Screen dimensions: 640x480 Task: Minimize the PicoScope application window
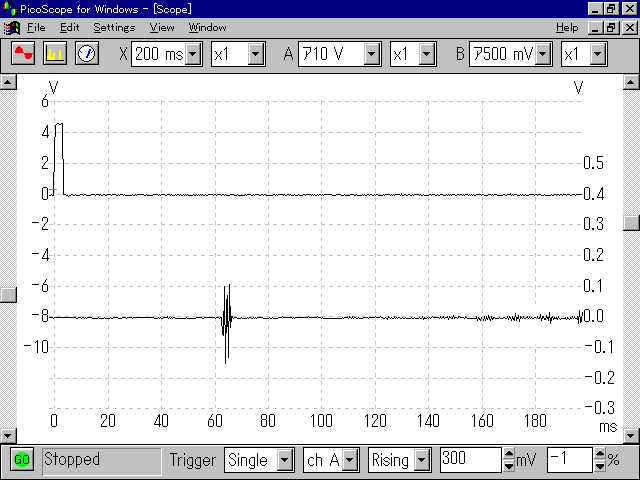tap(595, 9)
